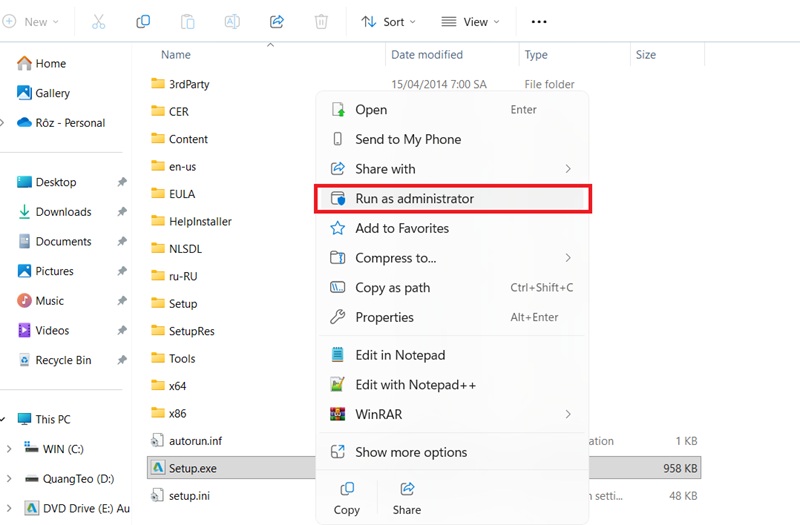Click Show more options
The height and width of the screenshot is (525, 800).
pos(451,452)
